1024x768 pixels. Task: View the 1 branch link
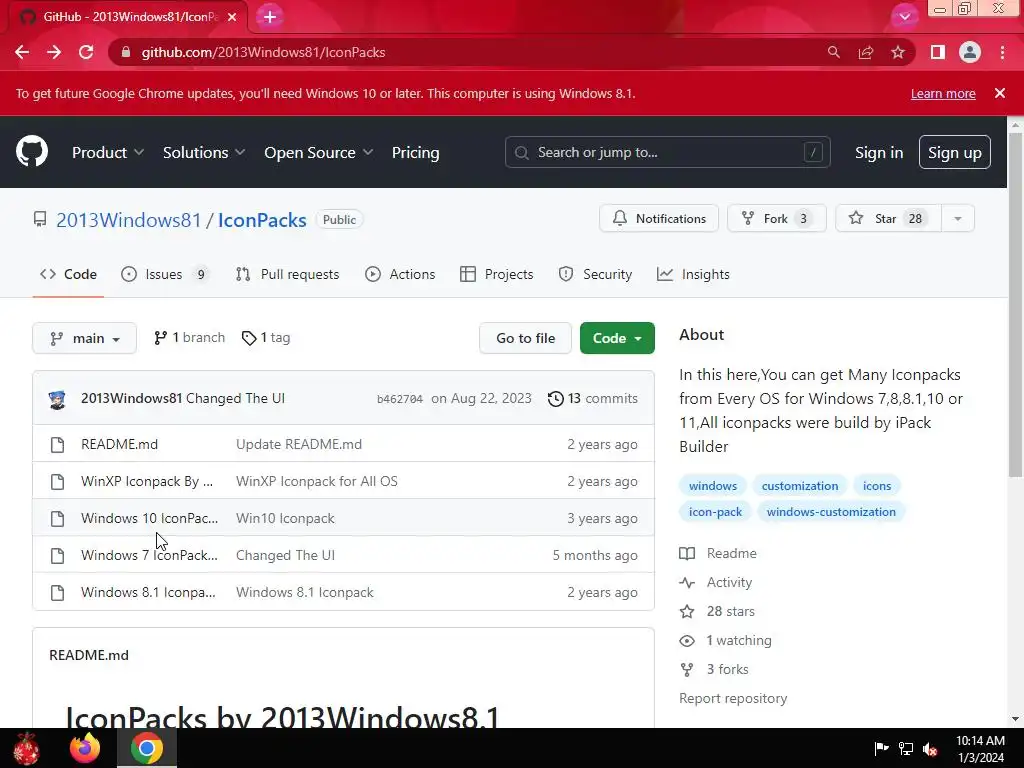point(189,338)
